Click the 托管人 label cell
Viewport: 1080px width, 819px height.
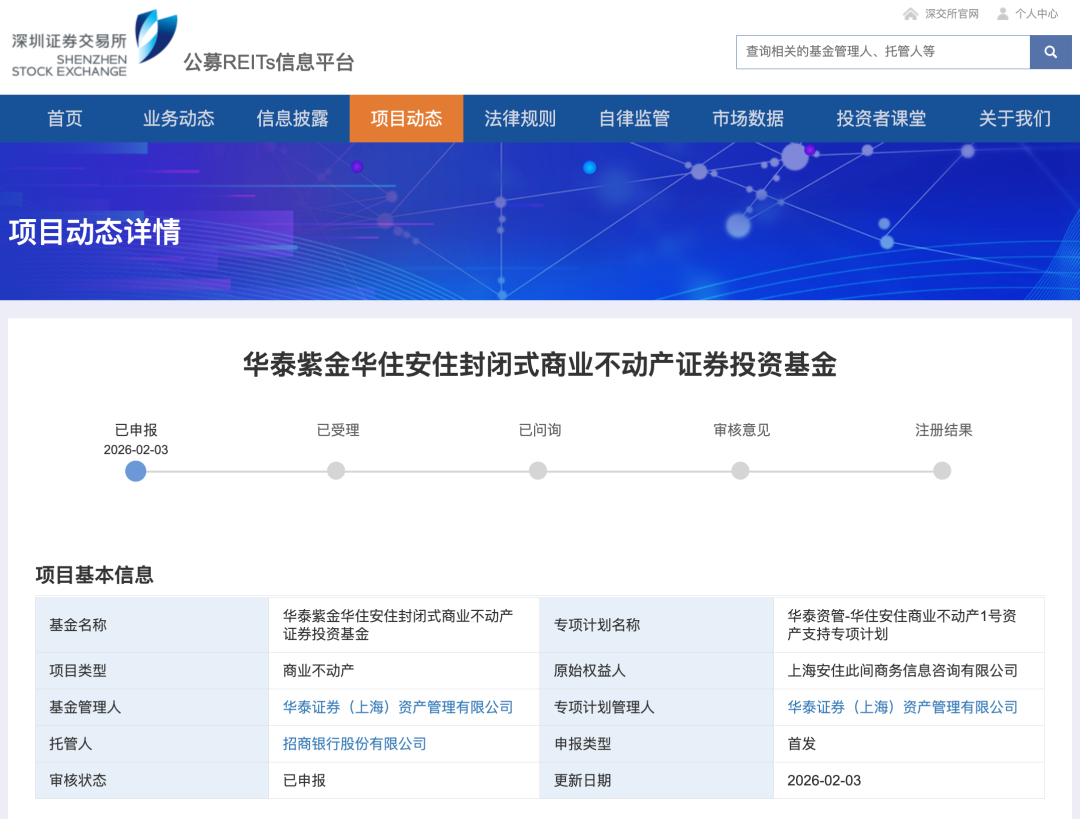tap(152, 744)
